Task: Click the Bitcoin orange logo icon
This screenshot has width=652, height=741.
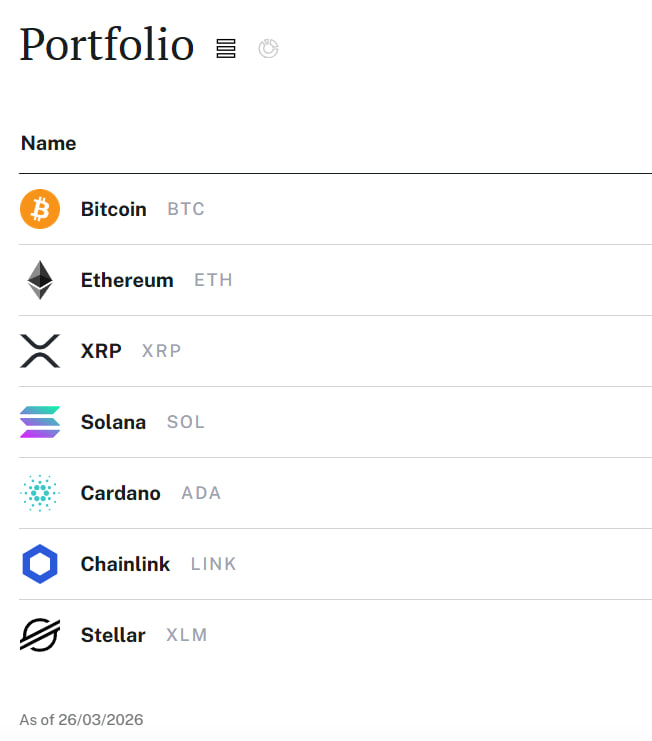Action: [x=40, y=209]
